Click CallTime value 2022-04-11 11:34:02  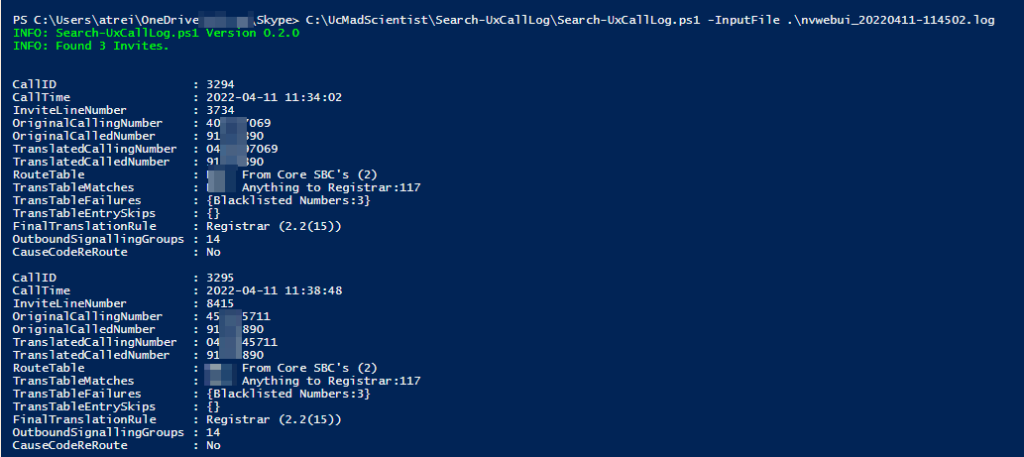(x=274, y=97)
